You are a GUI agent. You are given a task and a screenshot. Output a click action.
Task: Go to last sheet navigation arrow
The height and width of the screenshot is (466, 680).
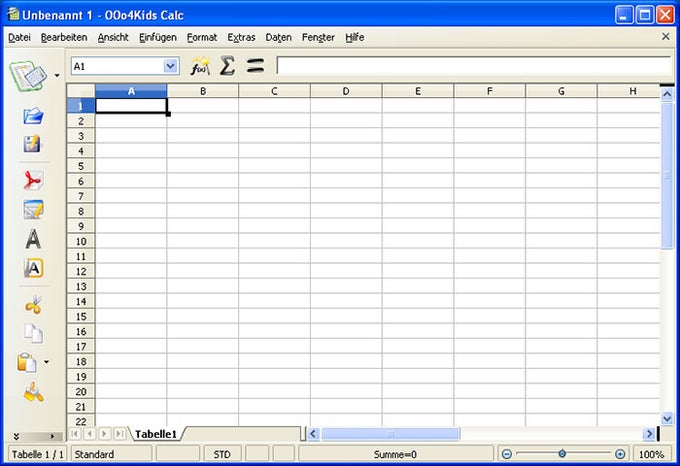[120, 433]
